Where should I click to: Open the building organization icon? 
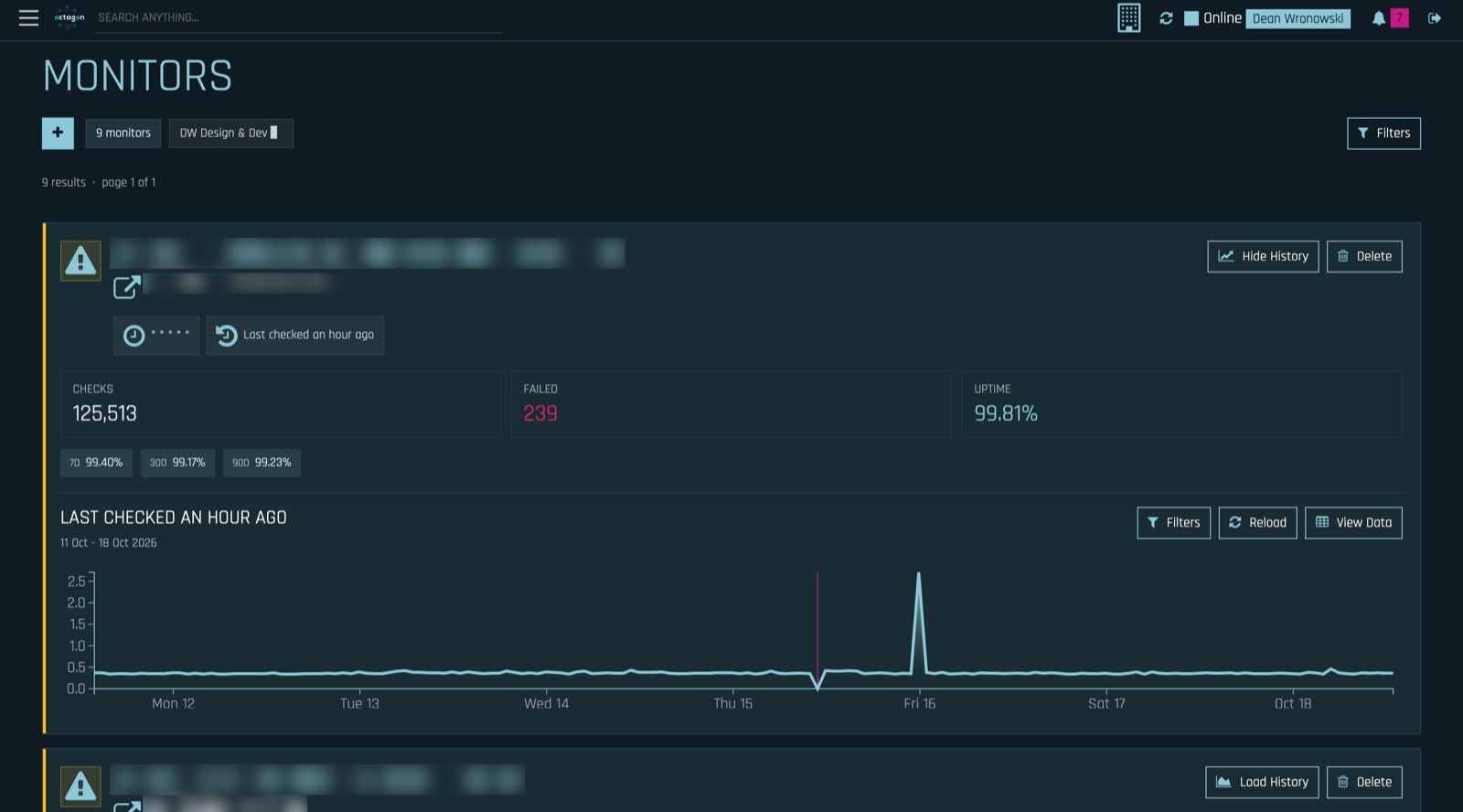(1129, 17)
